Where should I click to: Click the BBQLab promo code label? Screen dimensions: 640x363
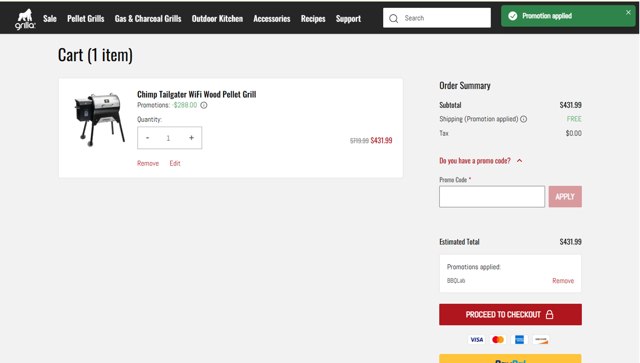coord(456,281)
